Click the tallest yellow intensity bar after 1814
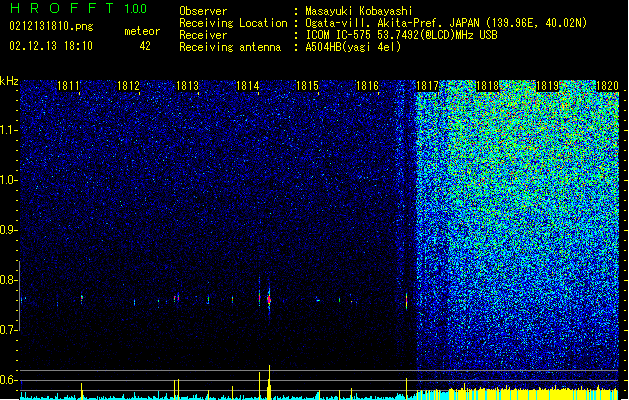This screenshot has height=400, width=629. pyautogui.click(x=269, y=382)
